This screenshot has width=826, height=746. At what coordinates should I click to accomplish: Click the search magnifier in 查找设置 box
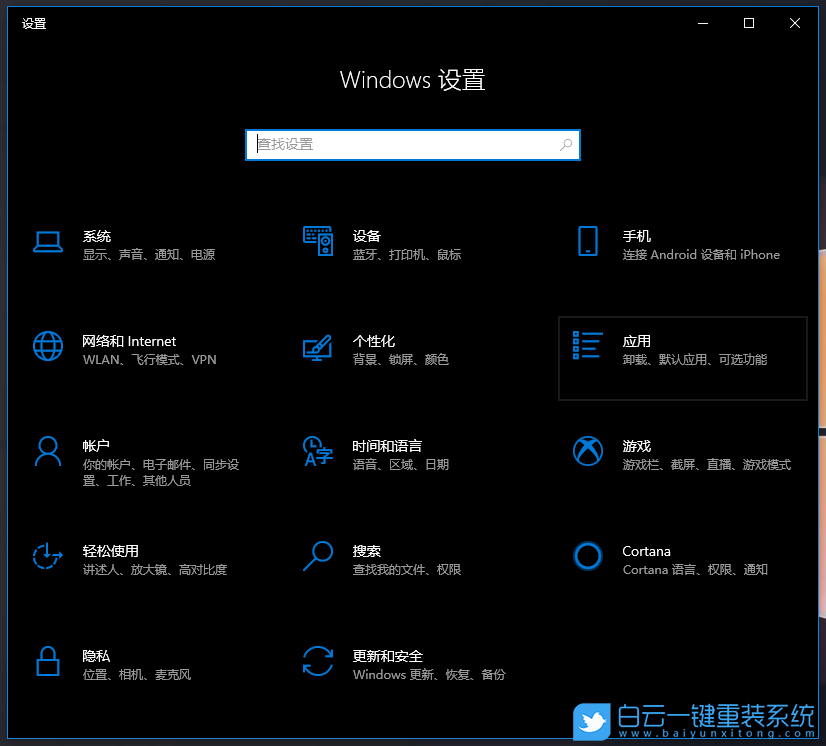pyautogui.click(x=565, y=145)
